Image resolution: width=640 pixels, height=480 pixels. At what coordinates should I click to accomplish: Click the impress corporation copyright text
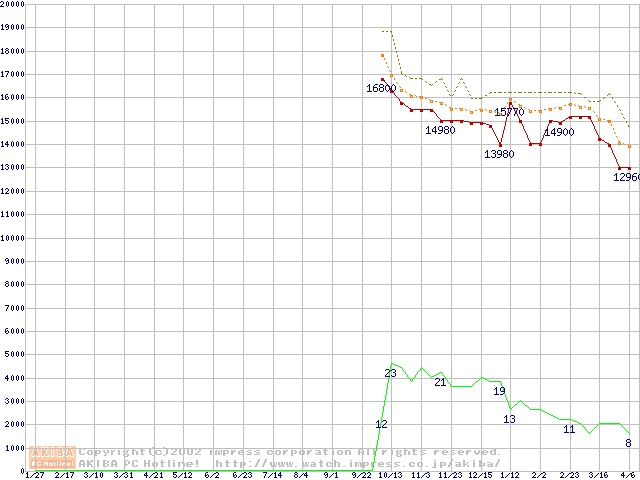pyautogui.click(x=290, y=452)
